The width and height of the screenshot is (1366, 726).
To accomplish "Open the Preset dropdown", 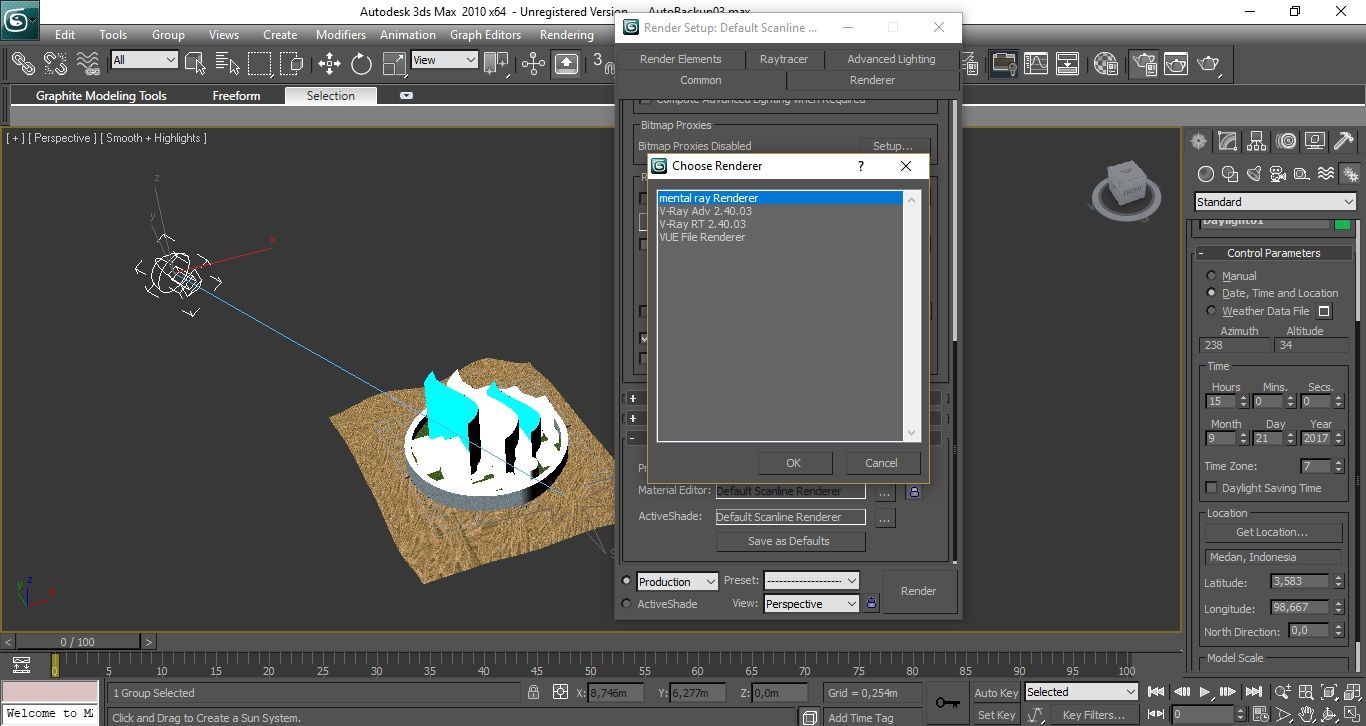I will pos(811,581).
